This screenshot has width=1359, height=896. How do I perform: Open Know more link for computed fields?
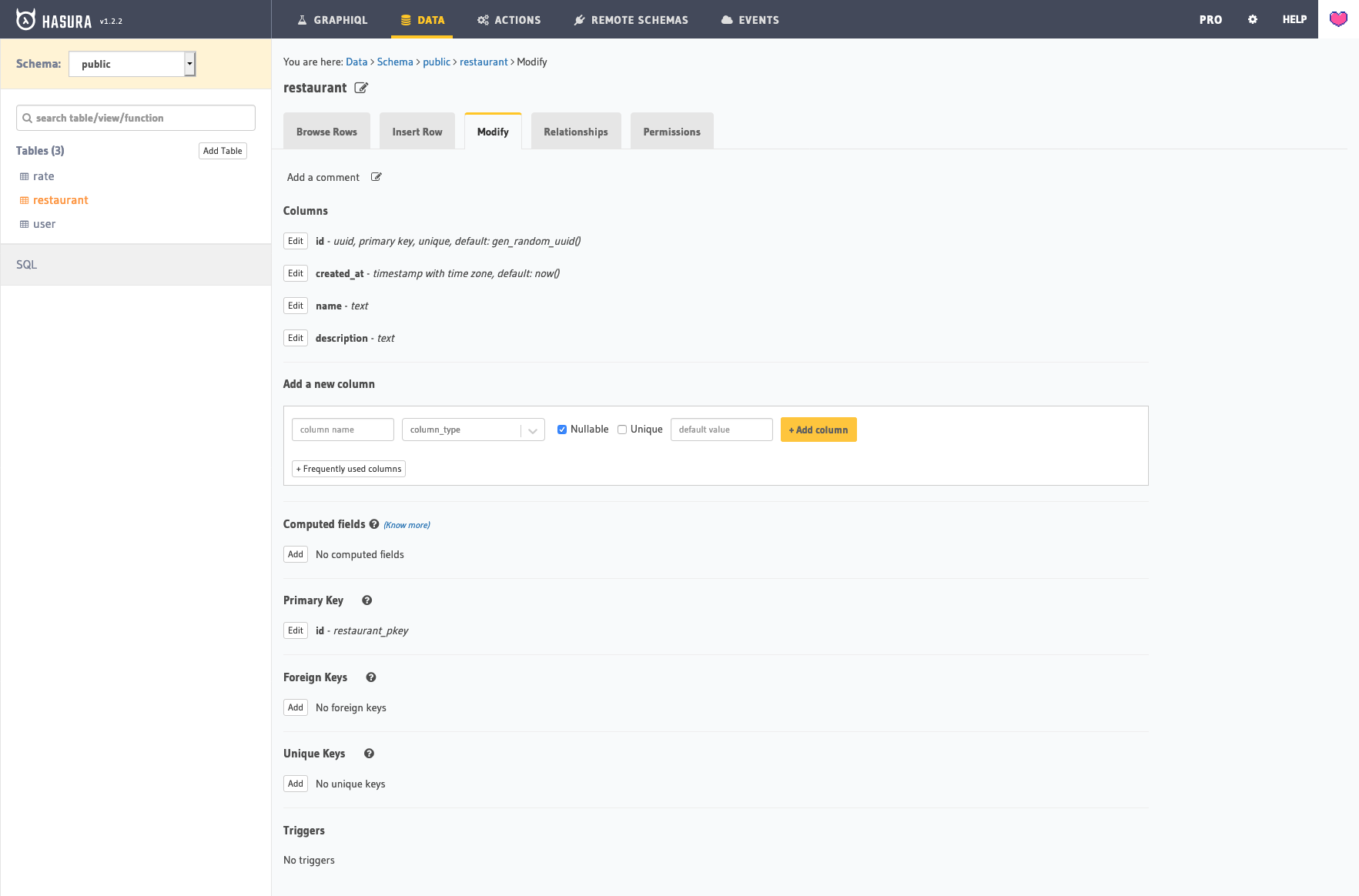tap(407, 525)
